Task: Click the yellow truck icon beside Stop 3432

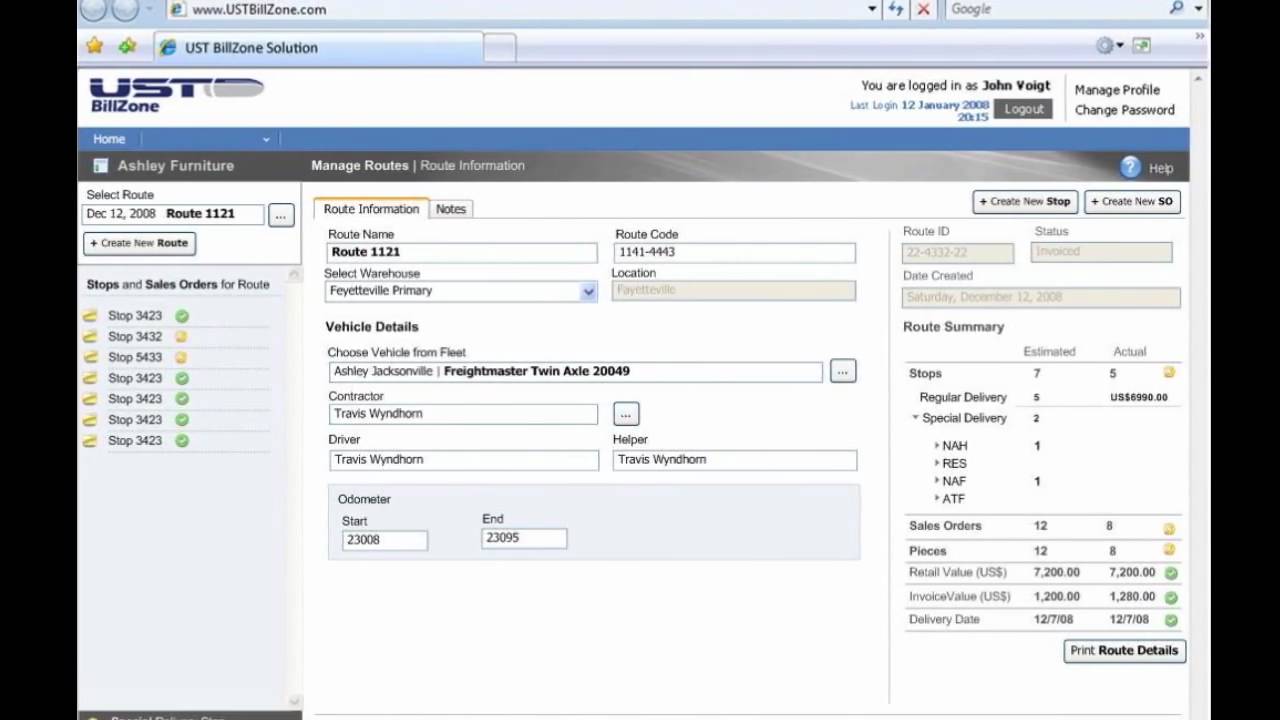Action: point(91,337)
